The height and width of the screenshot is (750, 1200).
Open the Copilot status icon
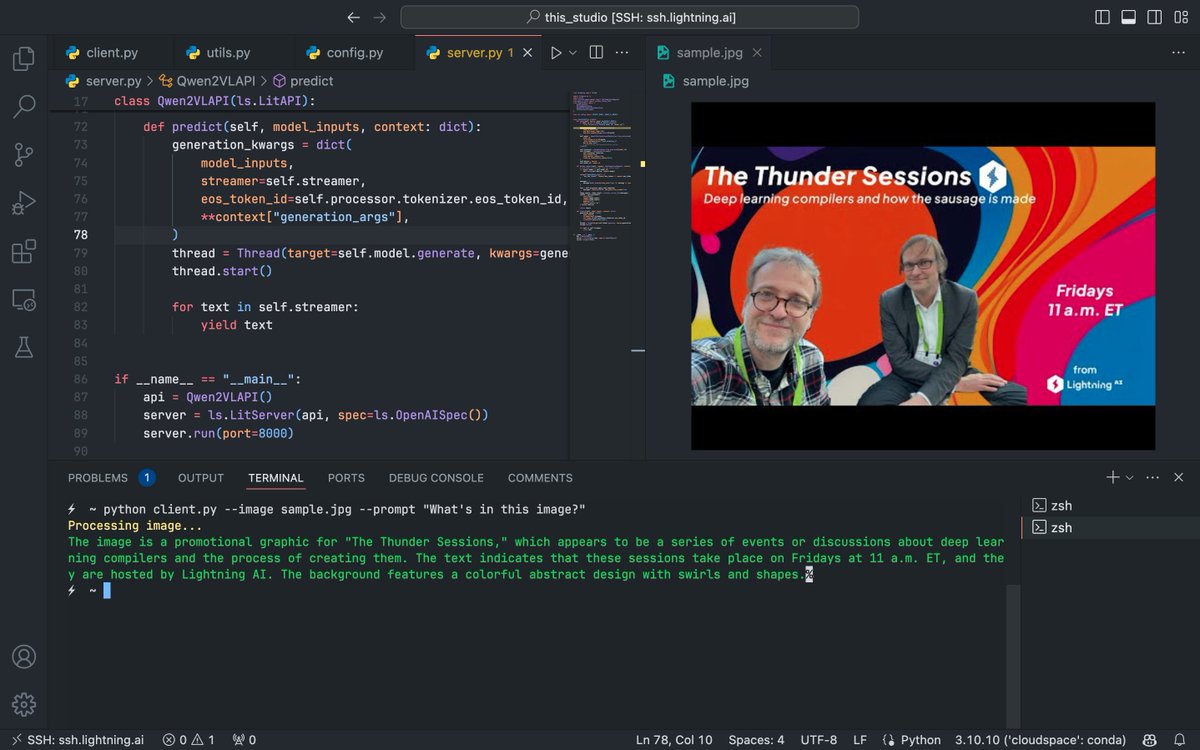1150,740
